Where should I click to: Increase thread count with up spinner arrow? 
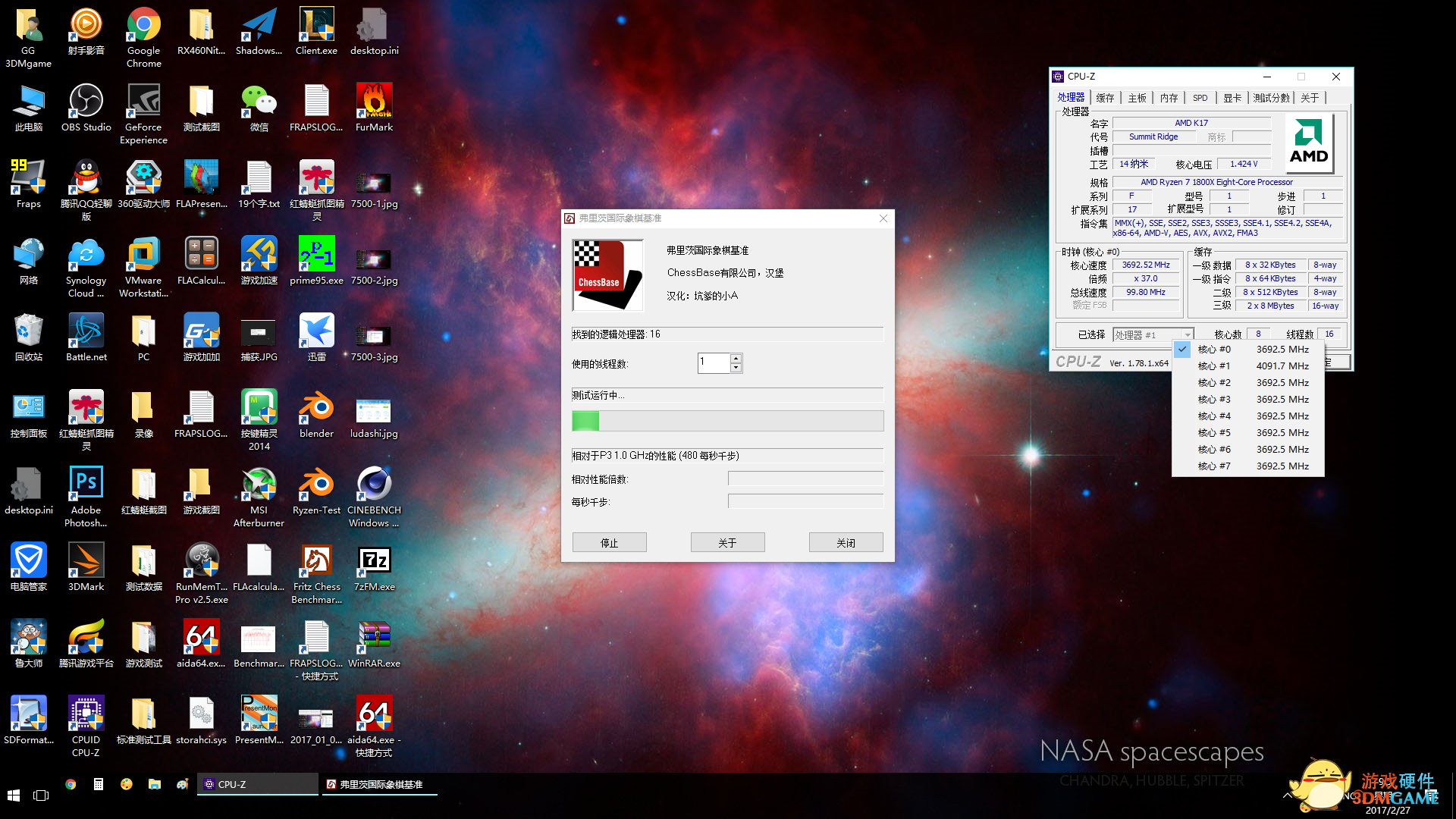click(x=736, y=358)
